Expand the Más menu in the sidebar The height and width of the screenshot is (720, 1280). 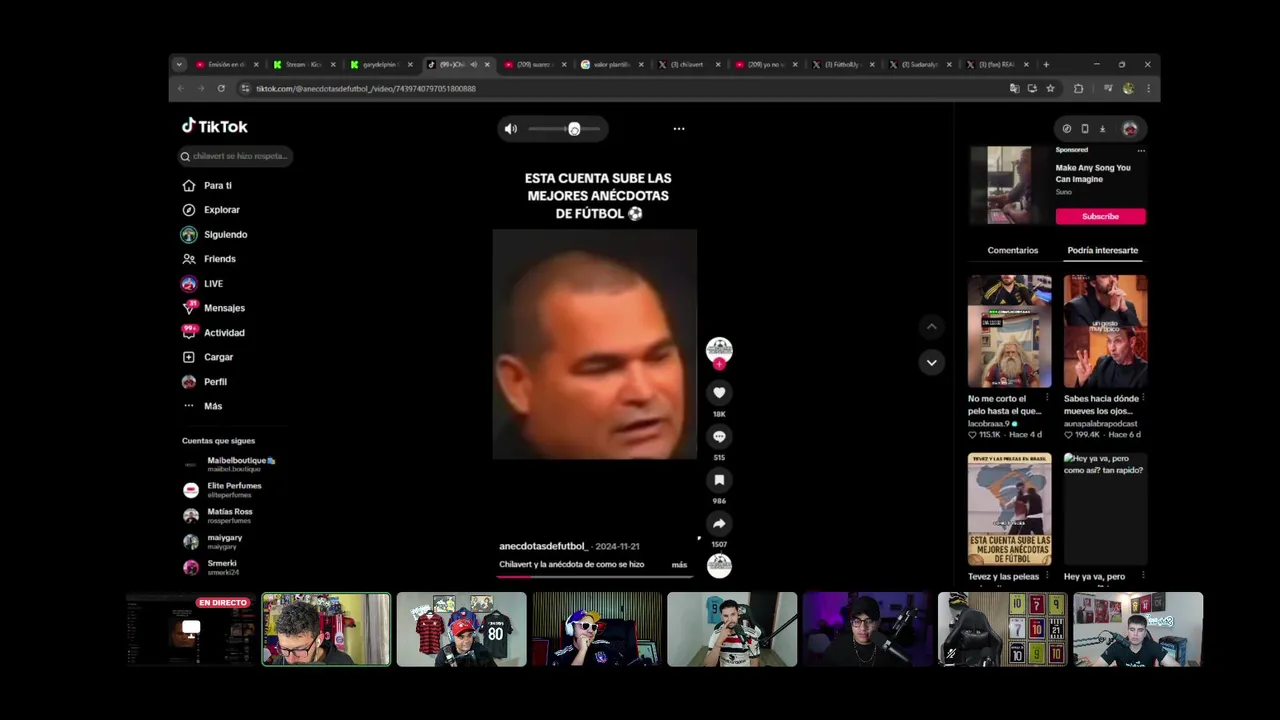pos(202,406)
